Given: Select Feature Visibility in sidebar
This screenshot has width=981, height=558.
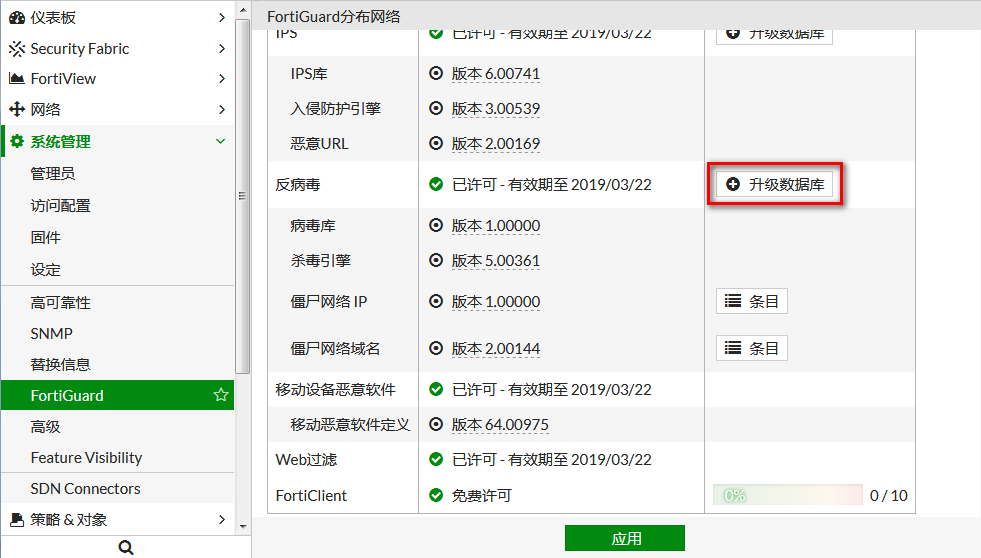Looking at the screenshot, I should pos(86,458).
